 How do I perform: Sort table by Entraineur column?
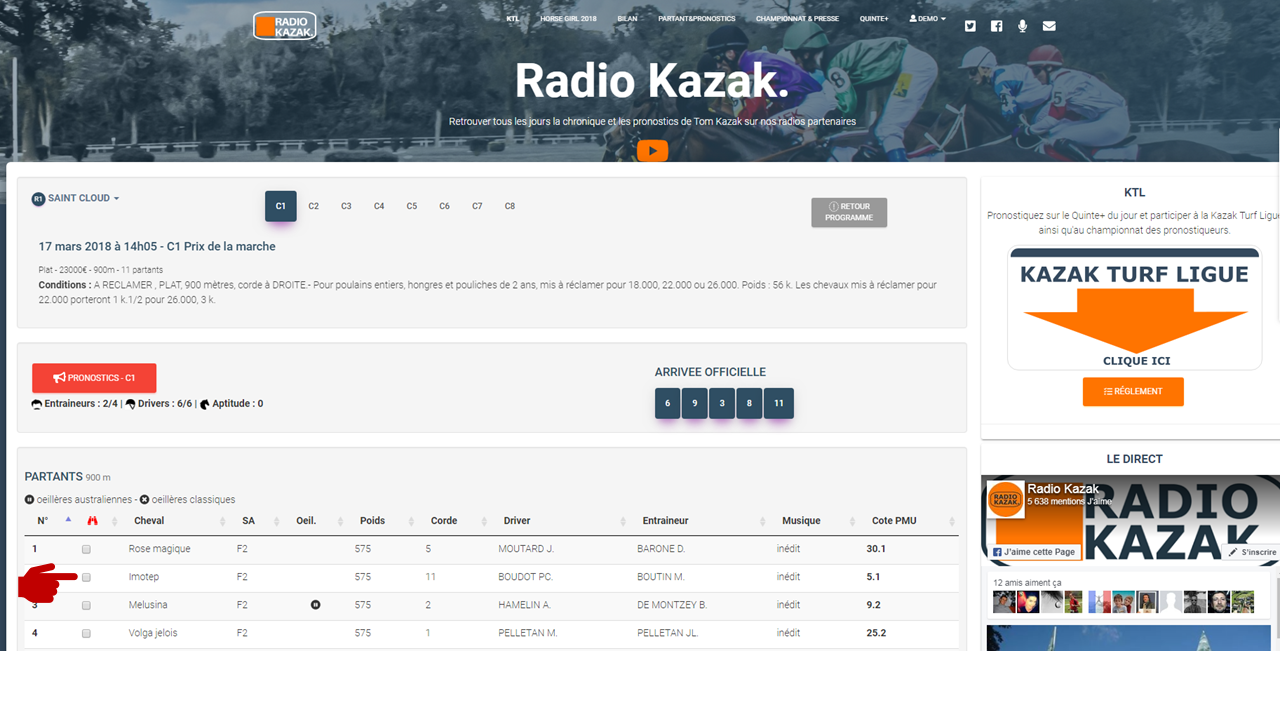click(x=701, y=521)
